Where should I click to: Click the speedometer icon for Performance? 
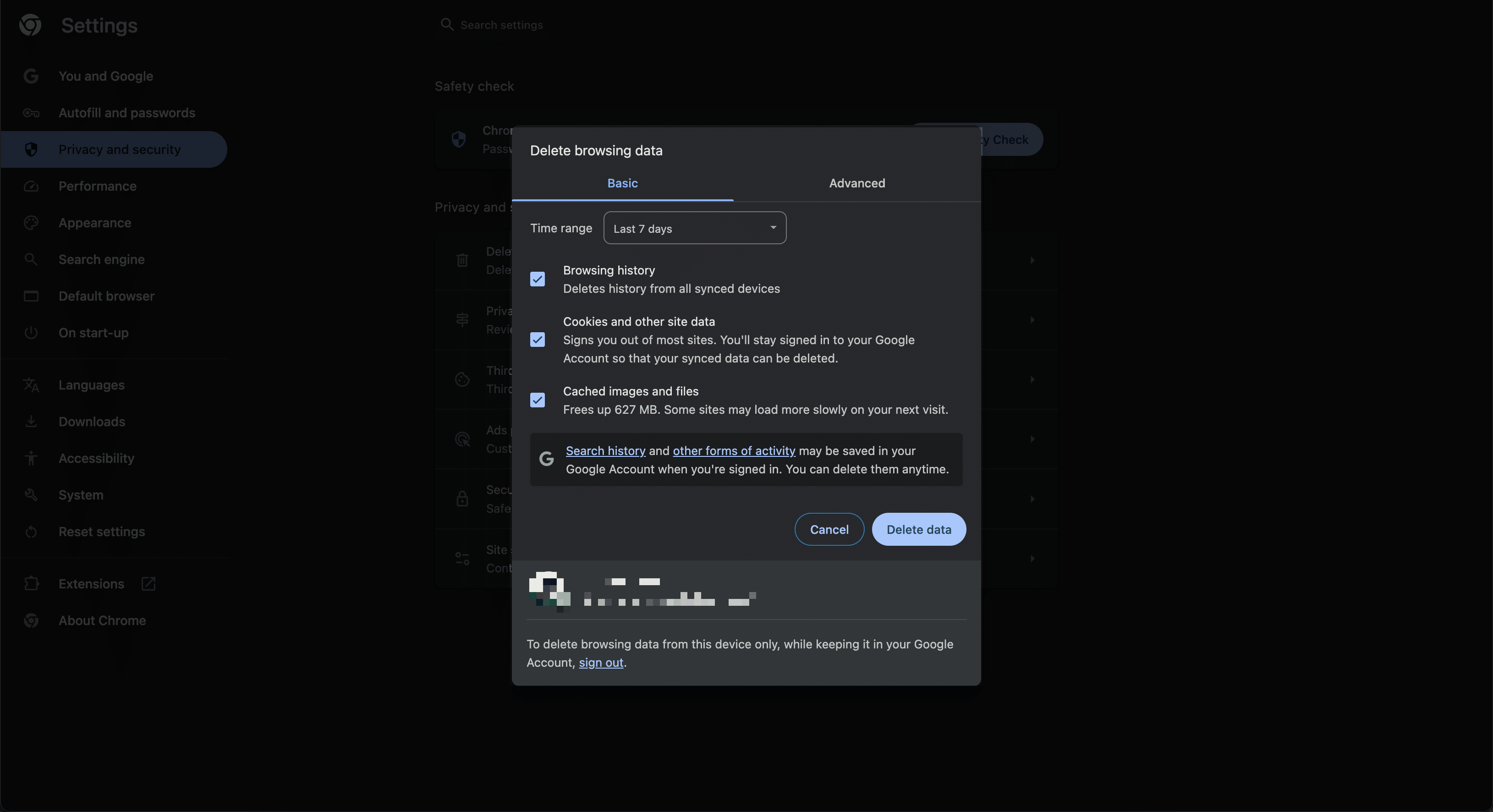tap(31, 186)
